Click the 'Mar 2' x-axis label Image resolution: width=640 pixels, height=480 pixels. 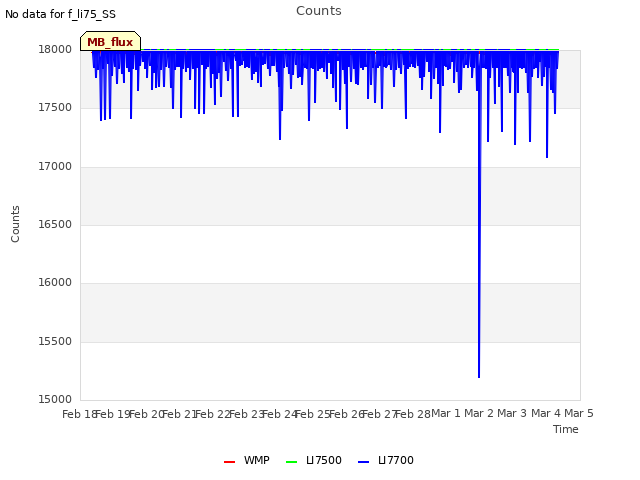click(479, 413)
